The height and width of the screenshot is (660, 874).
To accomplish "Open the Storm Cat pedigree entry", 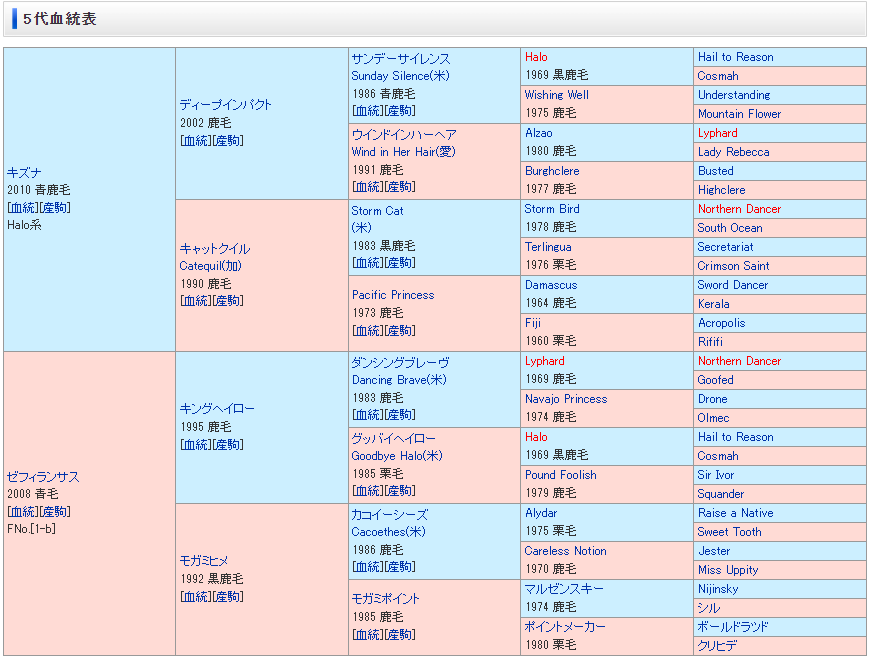I will click(377, 211).
